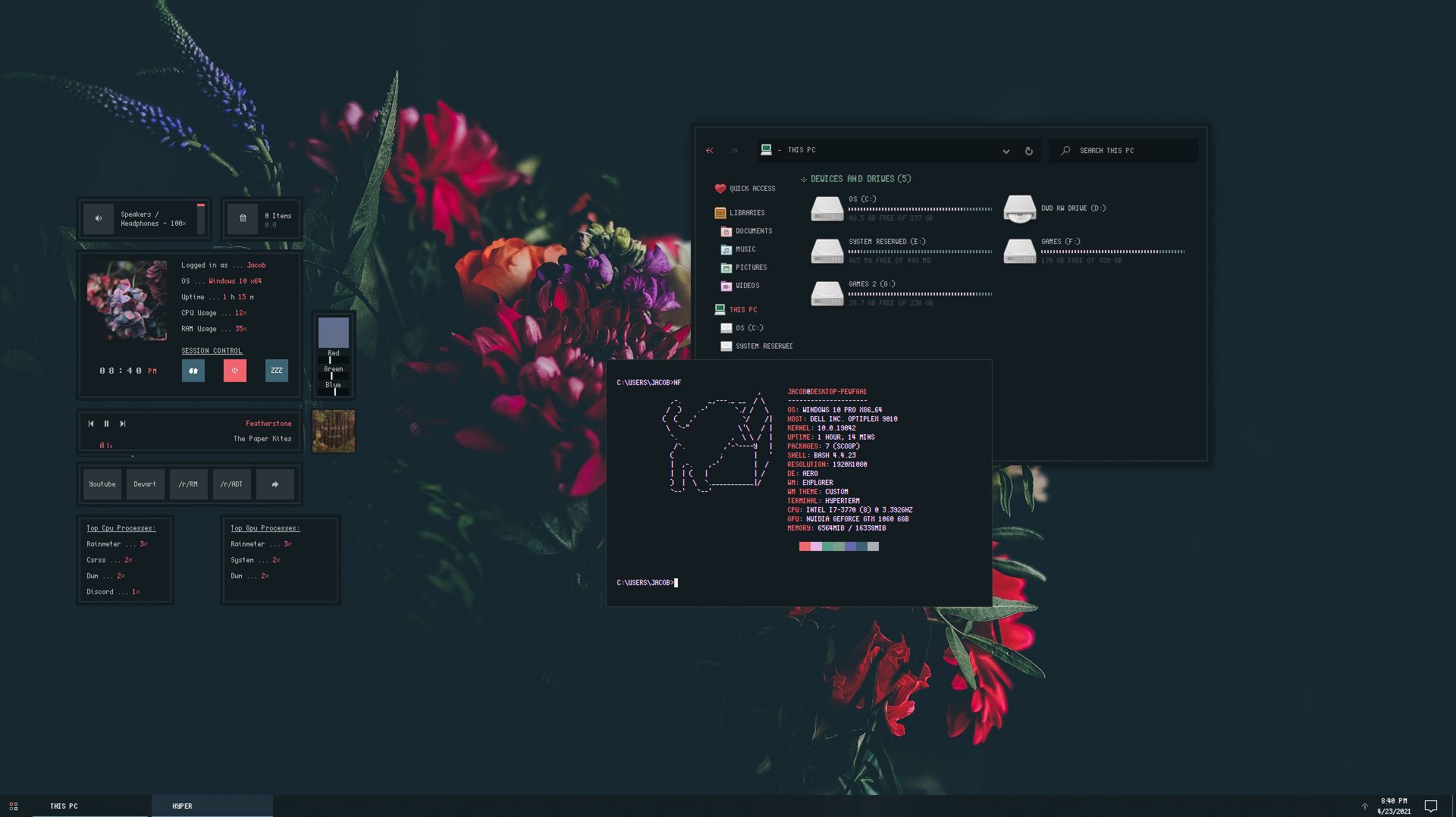Image resolution: width=1456 pixels, height=817 pixels.
Task: Click the power-off icon in Session Control
Action: point(235,371)
